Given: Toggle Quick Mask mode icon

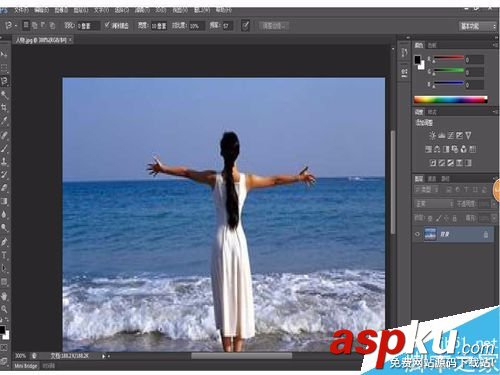Looking at the screenshot, I should click(4, 348).
